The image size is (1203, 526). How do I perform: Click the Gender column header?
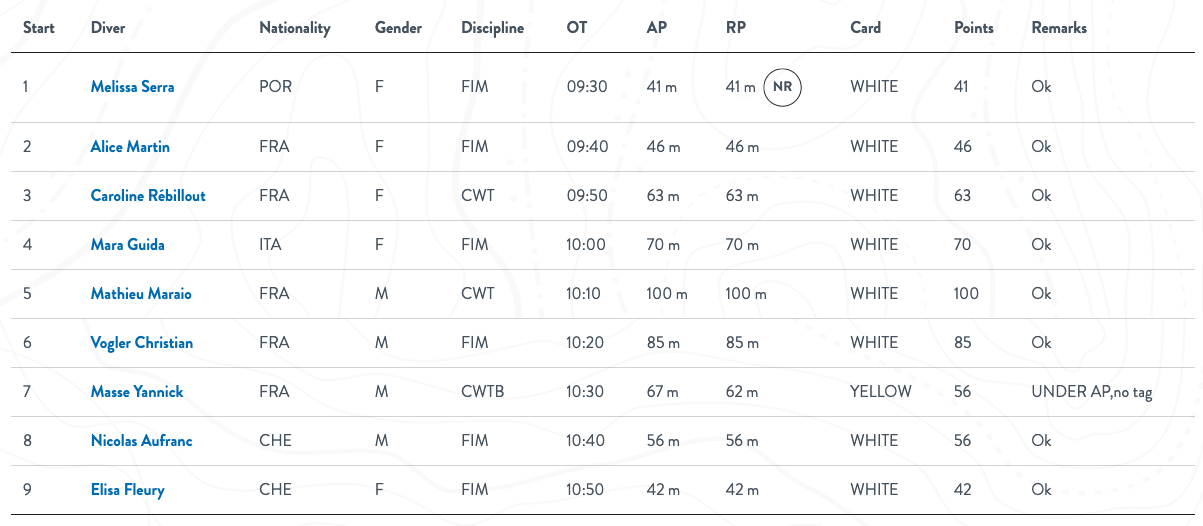pos(398,28)
